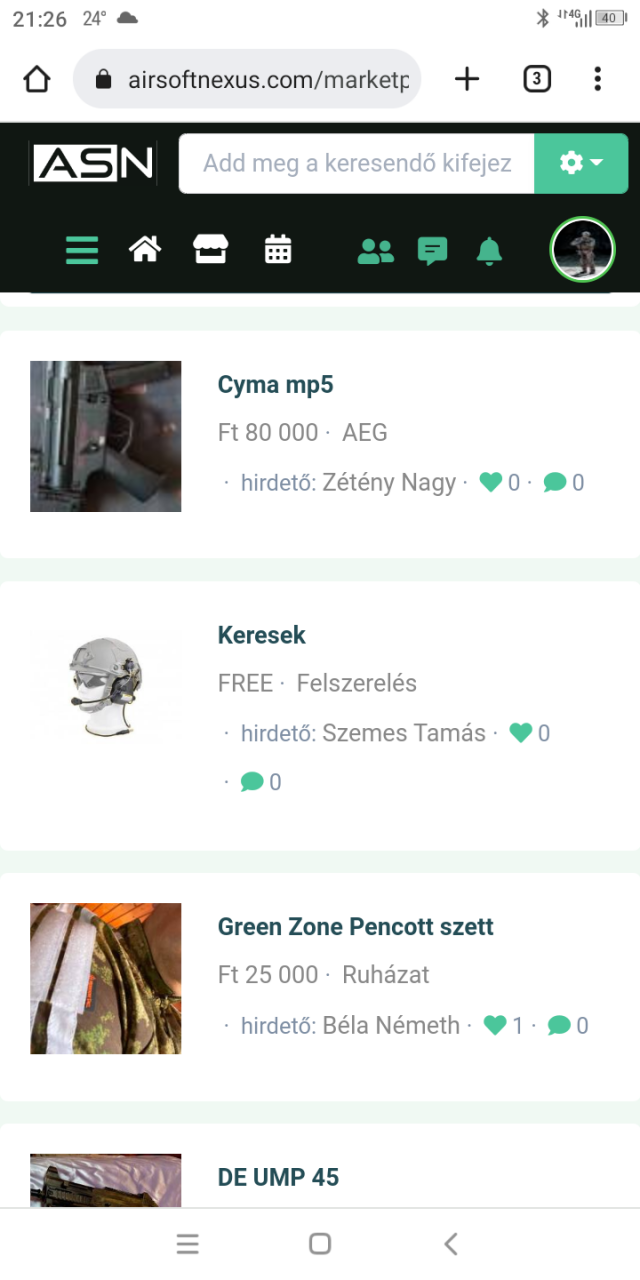Viewport: 640px width, 1280px height.
Task: View friends via the people icon
Action: [x=375, y=250]
